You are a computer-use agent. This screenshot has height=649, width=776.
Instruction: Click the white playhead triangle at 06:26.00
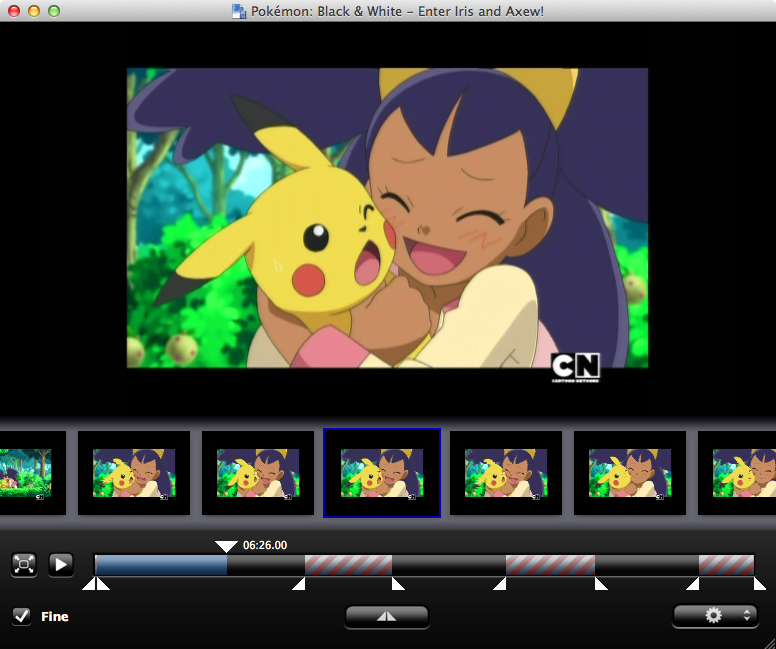[227, 546]
